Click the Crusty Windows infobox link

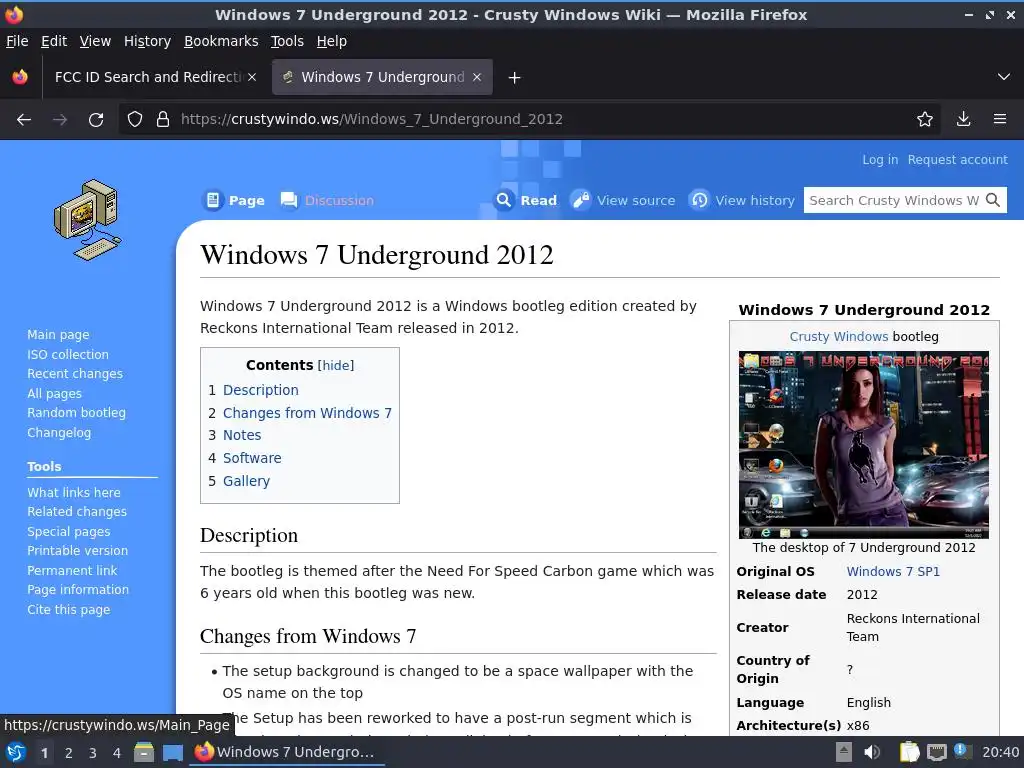[x=839, y=337]
